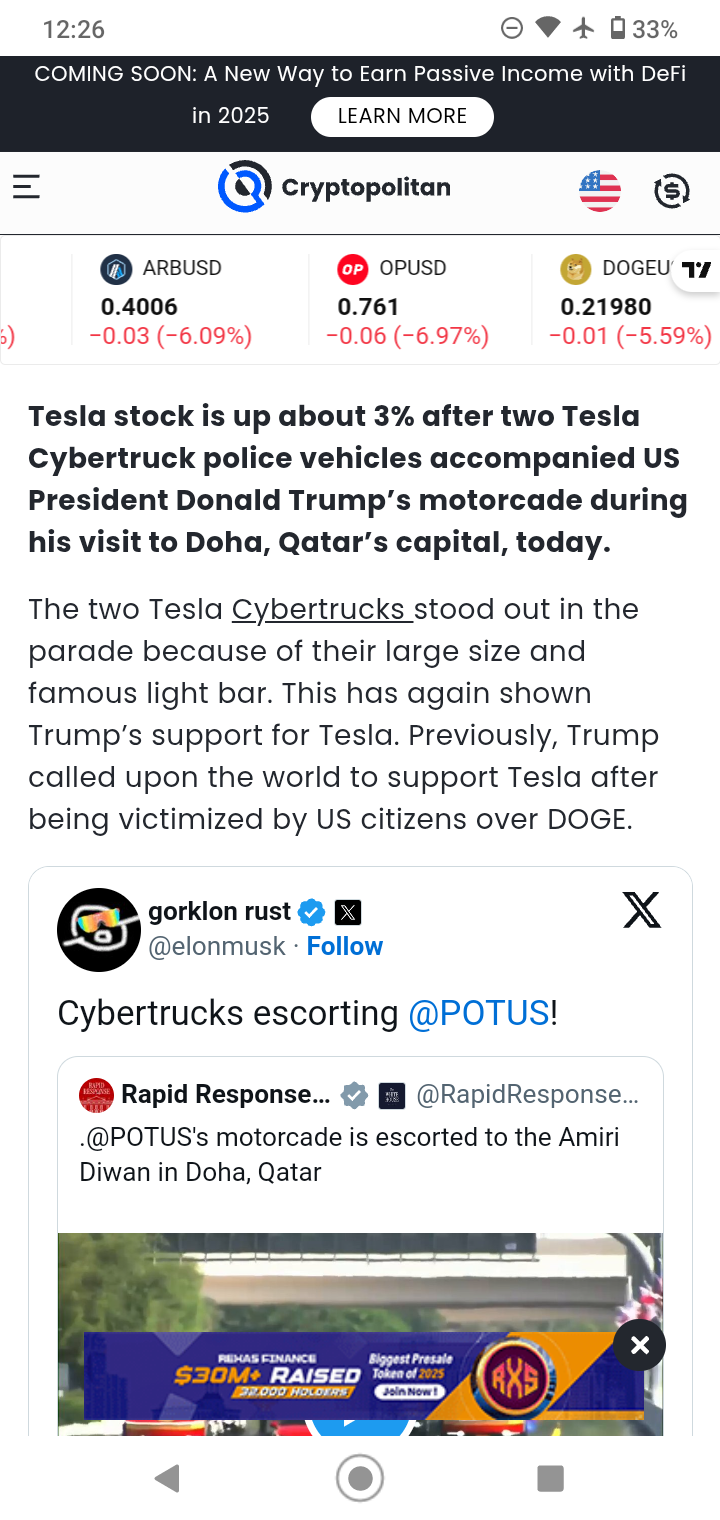720x1520 pixels.
Task: Open the @POTUS mention link
Action: [478, 1013]
